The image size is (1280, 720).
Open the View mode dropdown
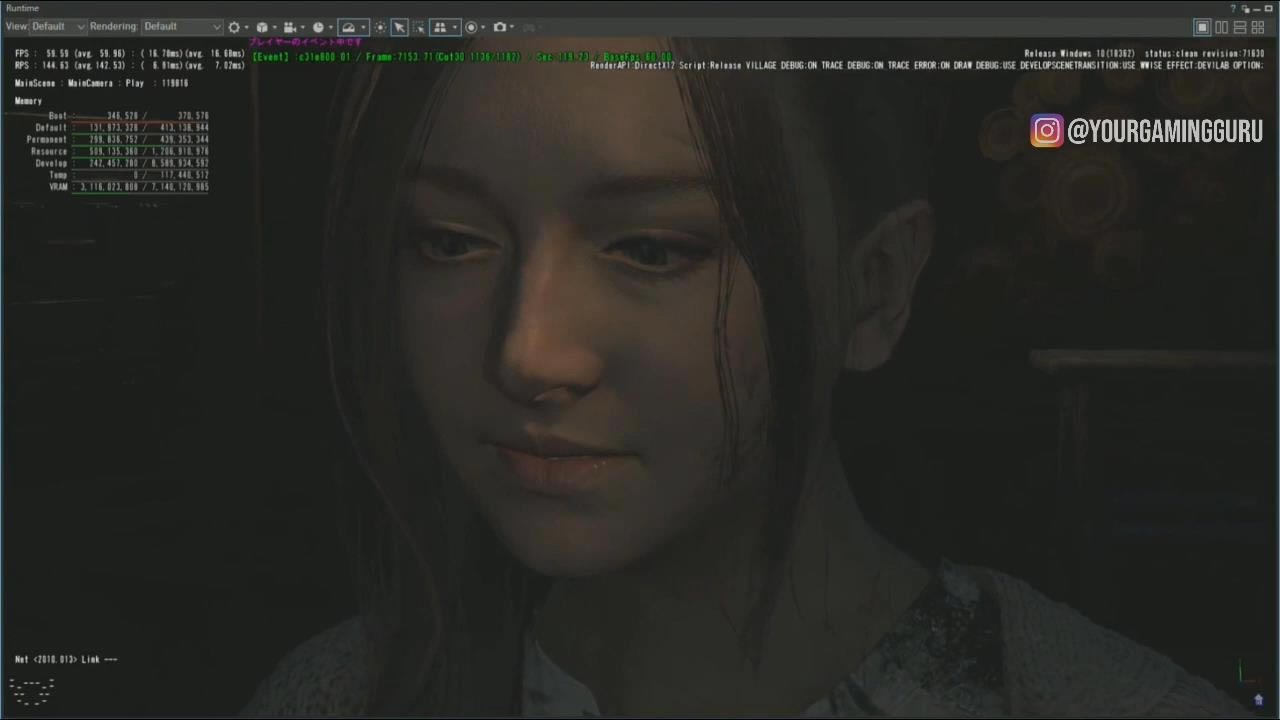57,27
